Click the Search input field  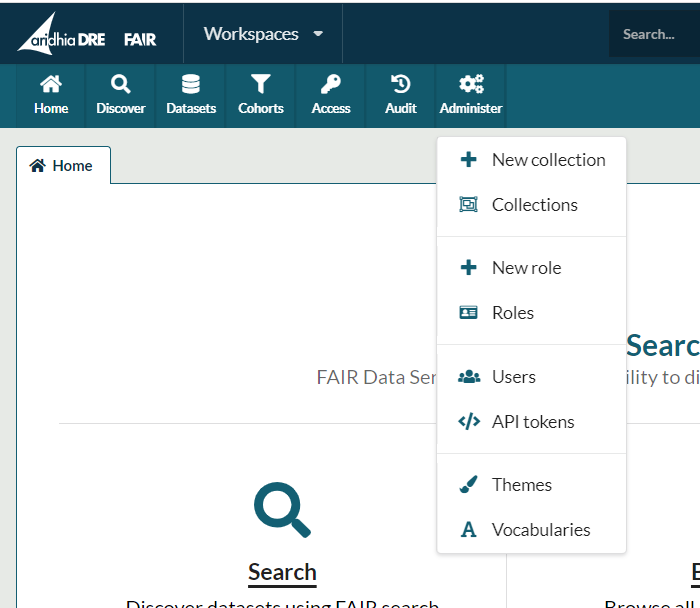click(x=655, y=34)
